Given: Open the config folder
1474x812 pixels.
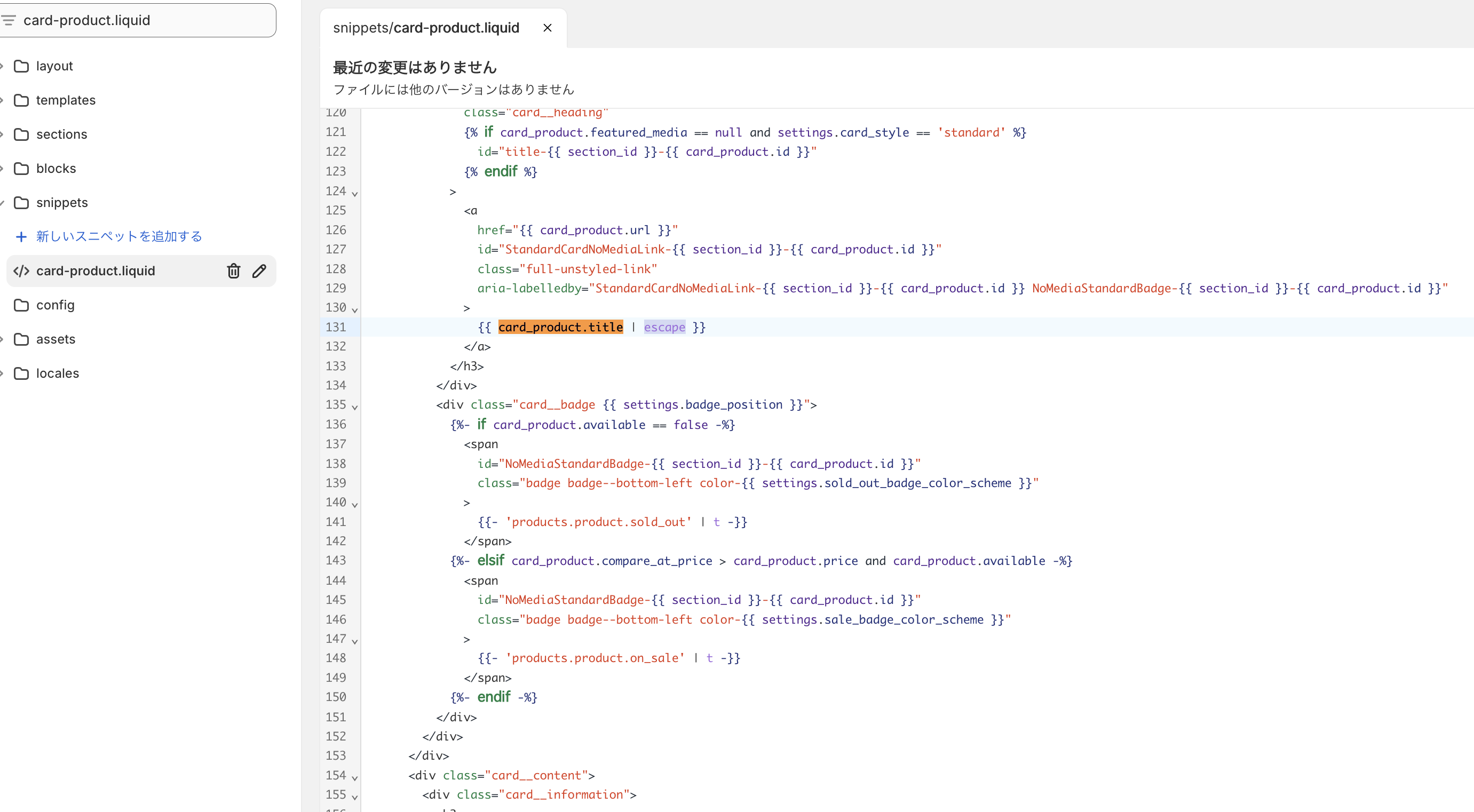Looking at the screenshot, I should [x=55, y=305].
